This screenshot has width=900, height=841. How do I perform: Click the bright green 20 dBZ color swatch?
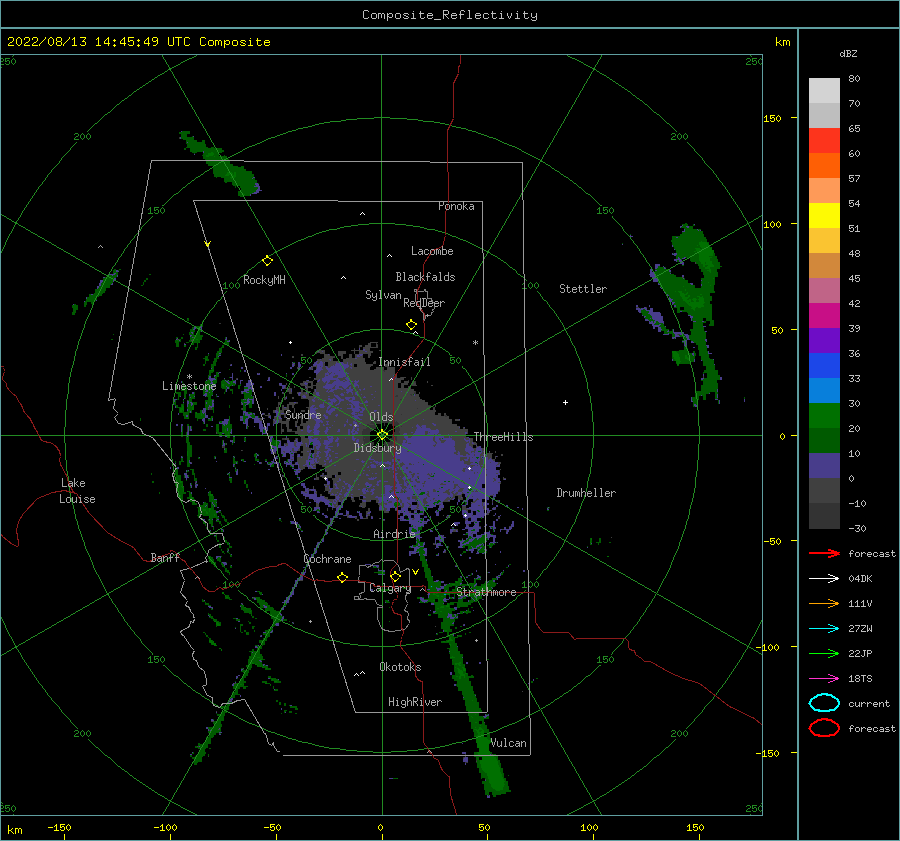824,415
